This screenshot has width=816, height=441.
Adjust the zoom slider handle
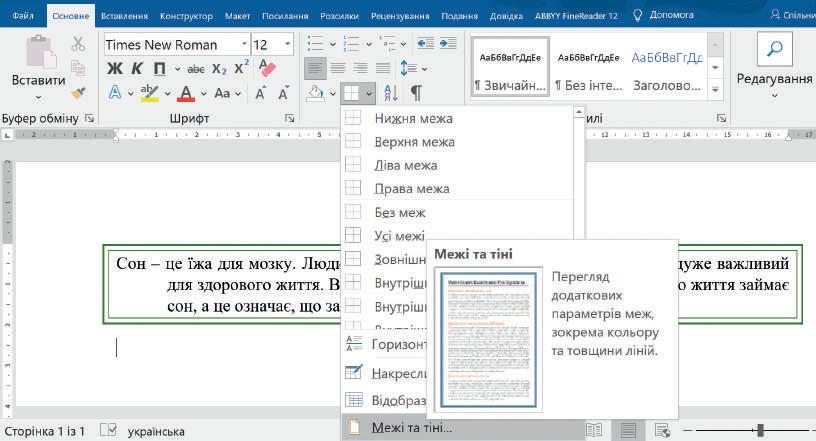point(760,430)
